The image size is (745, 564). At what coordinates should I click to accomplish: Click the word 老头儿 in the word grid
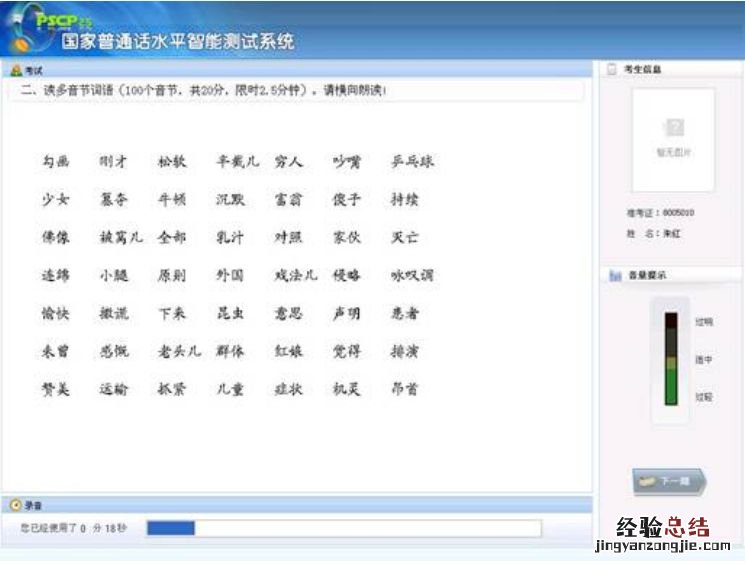[x=179, y=352]
